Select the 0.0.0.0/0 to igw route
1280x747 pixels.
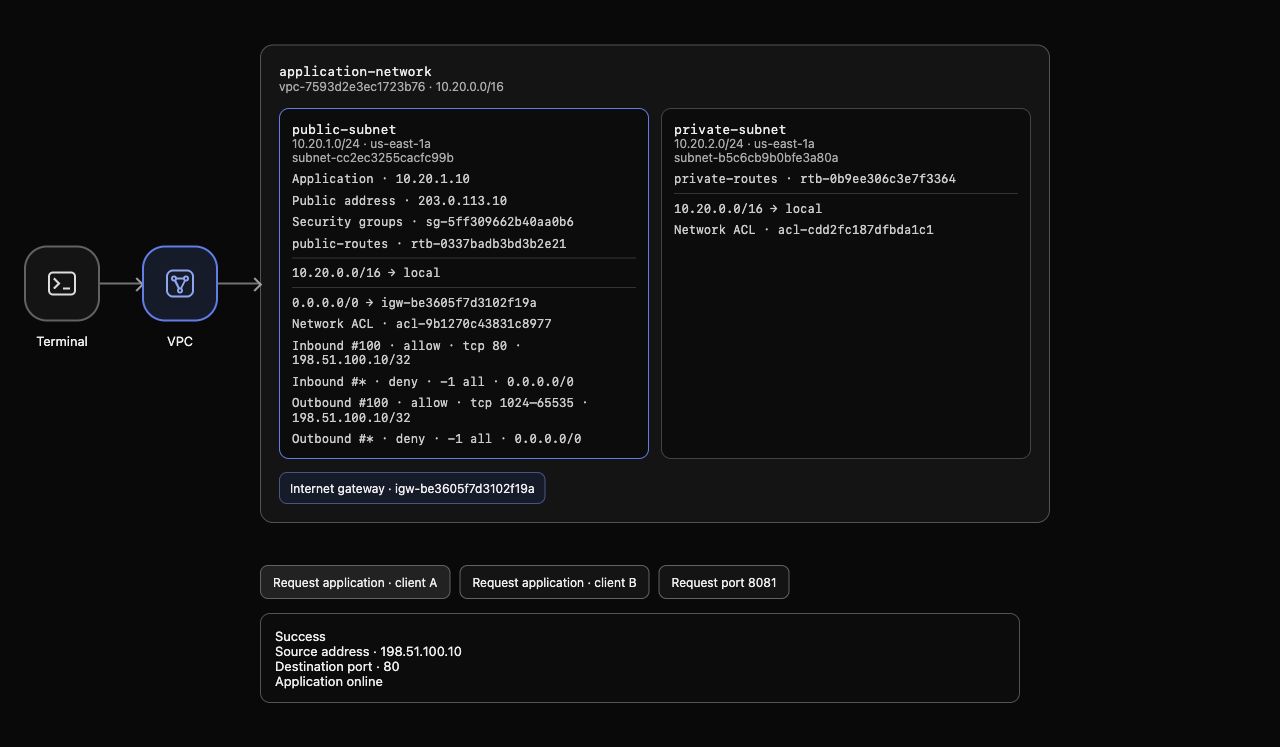(x=414, y=302)
